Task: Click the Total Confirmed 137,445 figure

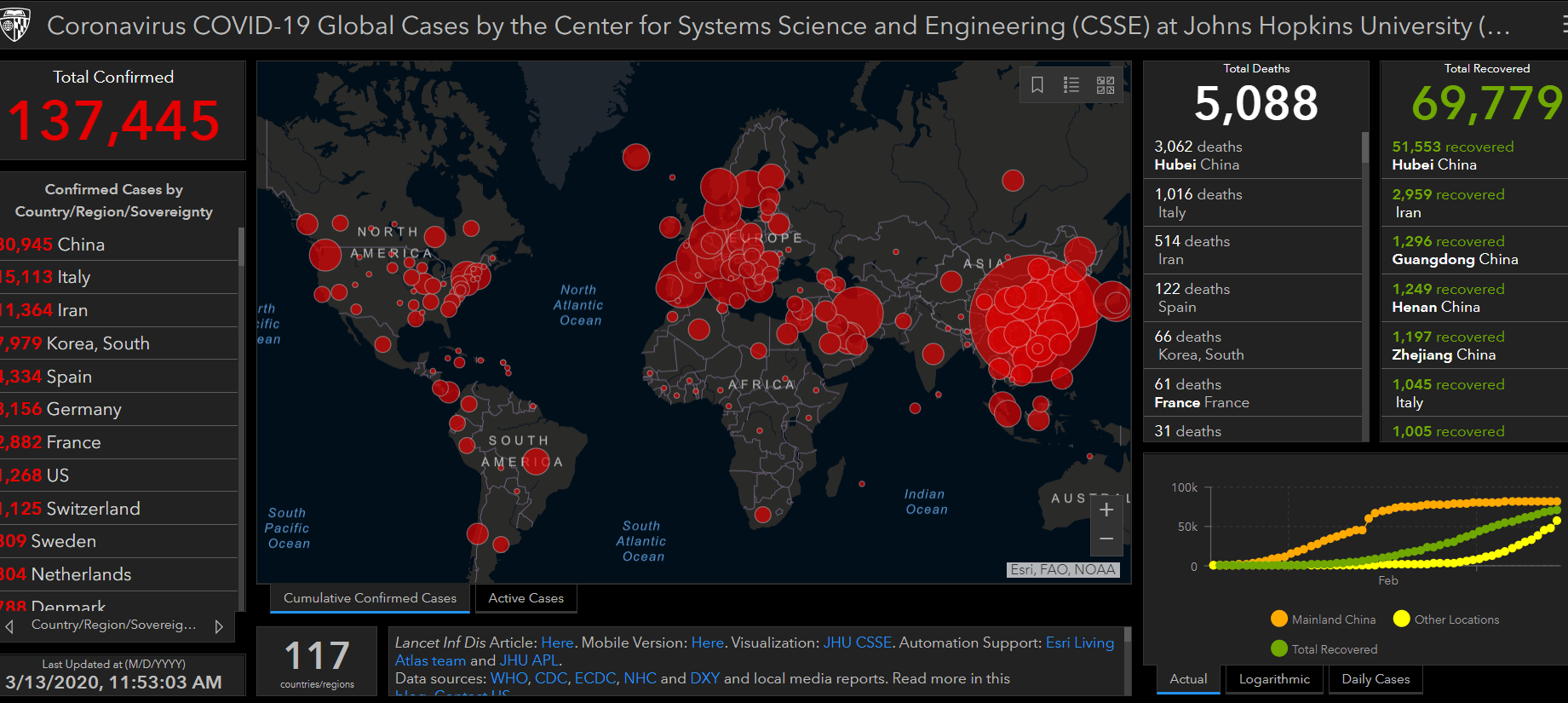Action: (x=113, y=120)
